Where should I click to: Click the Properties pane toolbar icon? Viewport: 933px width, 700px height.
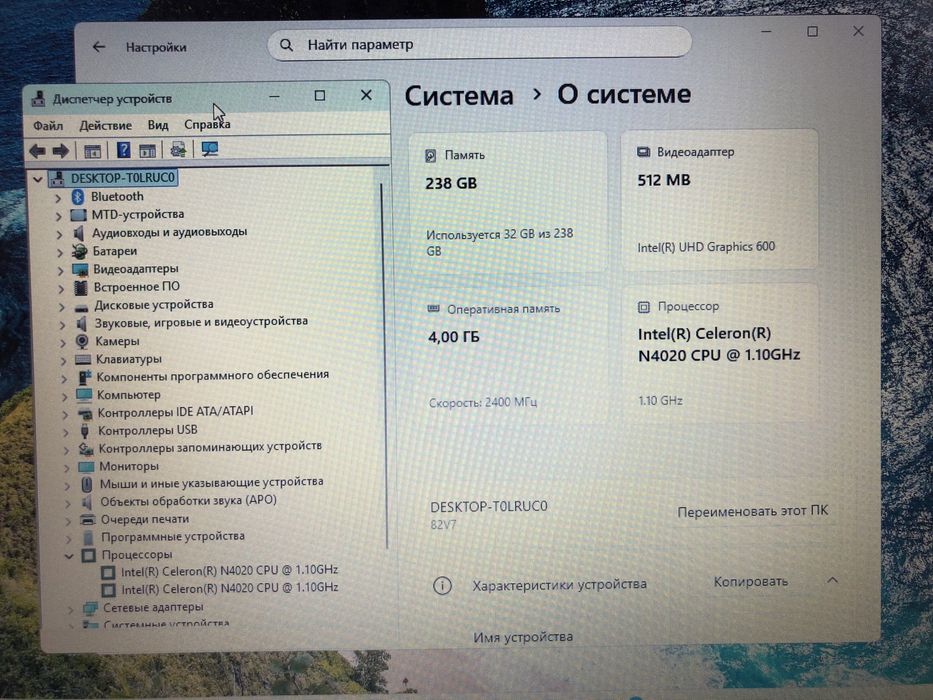pos(147,151)
